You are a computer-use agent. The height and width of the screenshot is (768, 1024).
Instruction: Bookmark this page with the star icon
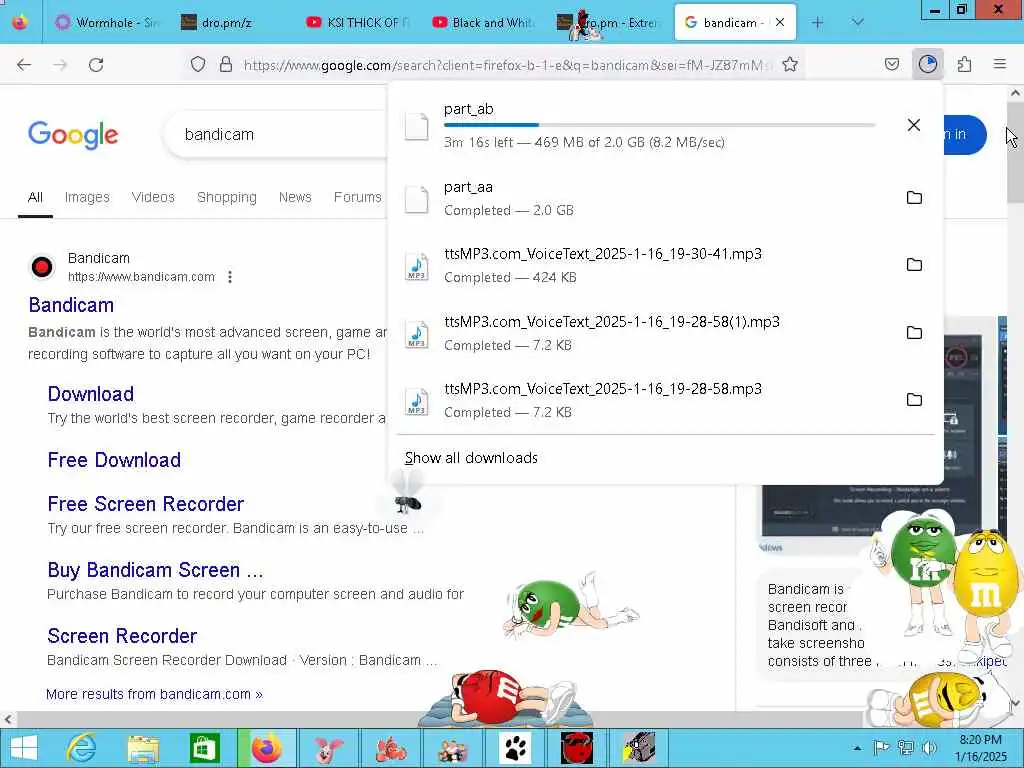click(x=790, y=64)
